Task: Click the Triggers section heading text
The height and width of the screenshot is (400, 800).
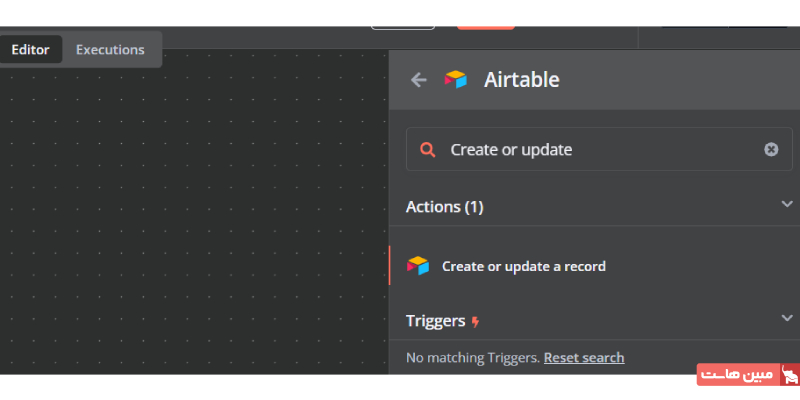Action: coord(435,321)
